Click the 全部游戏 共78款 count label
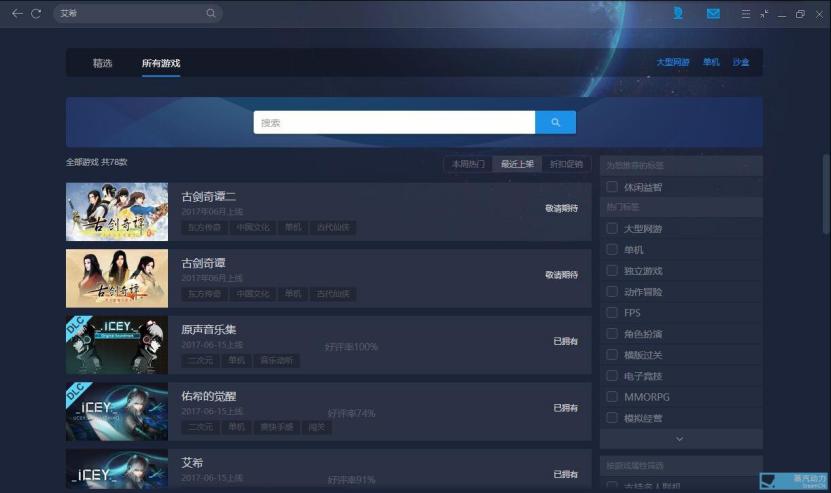The width and height of the screenshot is (831, 493). (96, 162)
